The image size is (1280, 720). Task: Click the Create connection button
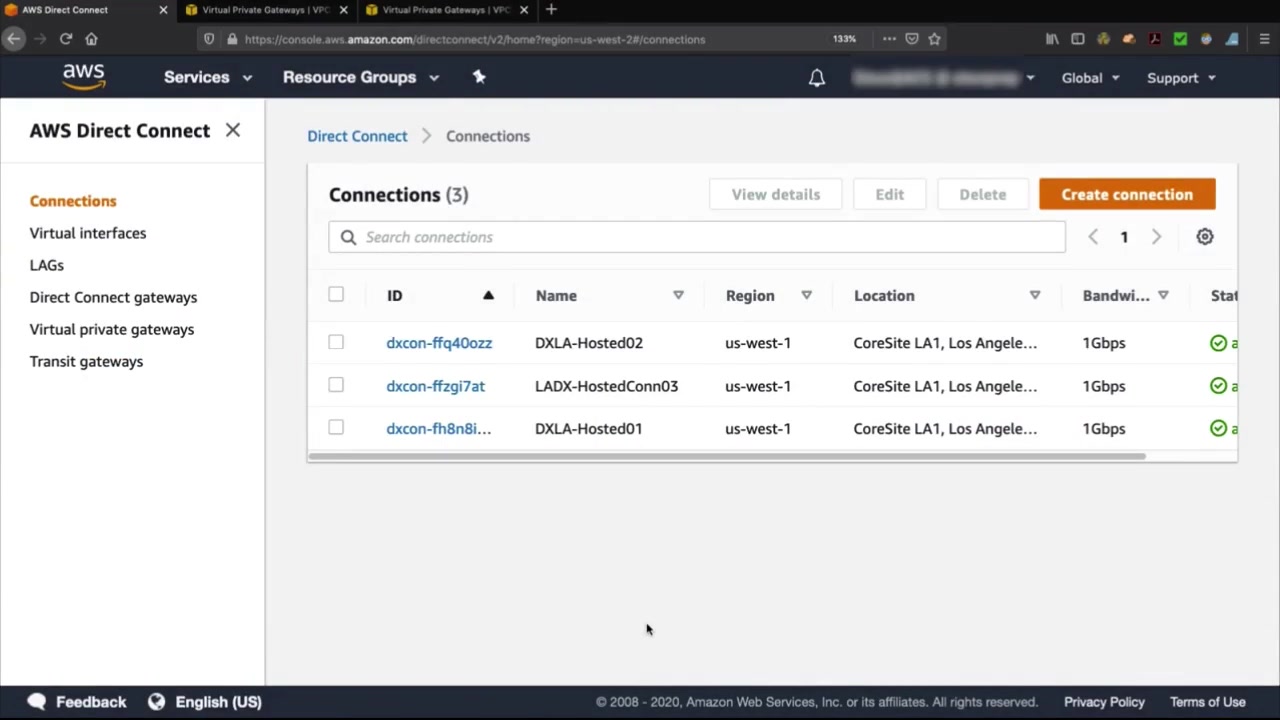click(x=1127, y=194)
